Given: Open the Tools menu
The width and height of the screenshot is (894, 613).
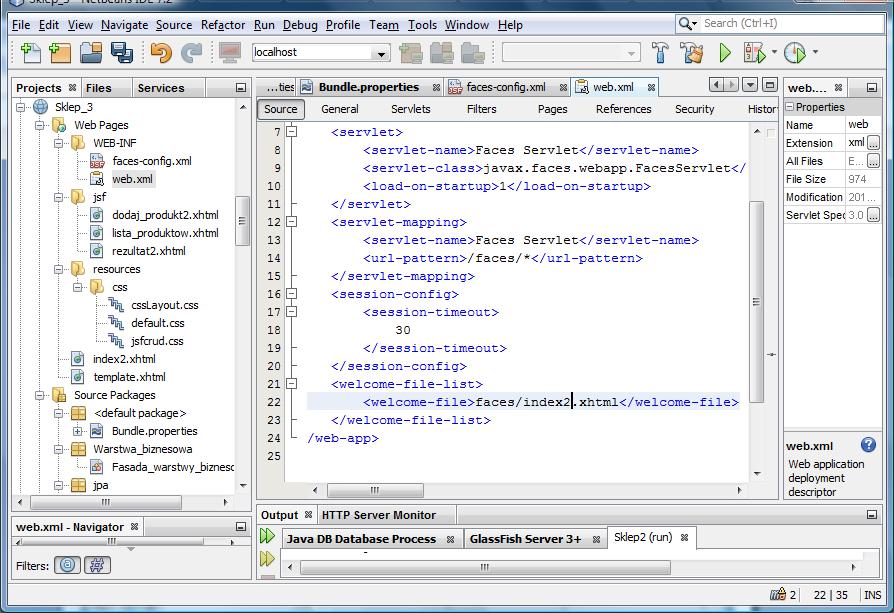Looking at the screenshot, I should (422, 25).
